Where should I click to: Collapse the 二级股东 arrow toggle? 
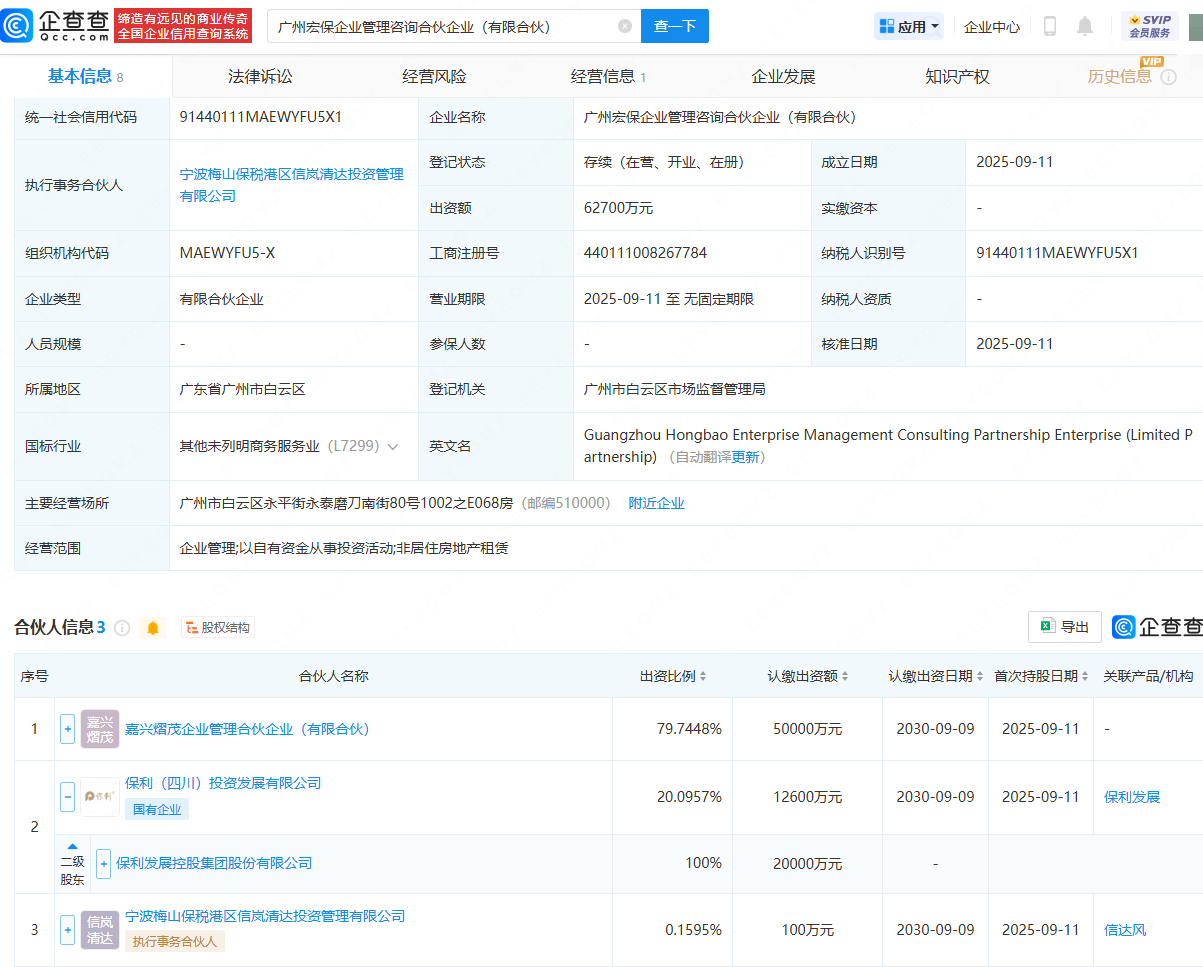pos(72,847)
